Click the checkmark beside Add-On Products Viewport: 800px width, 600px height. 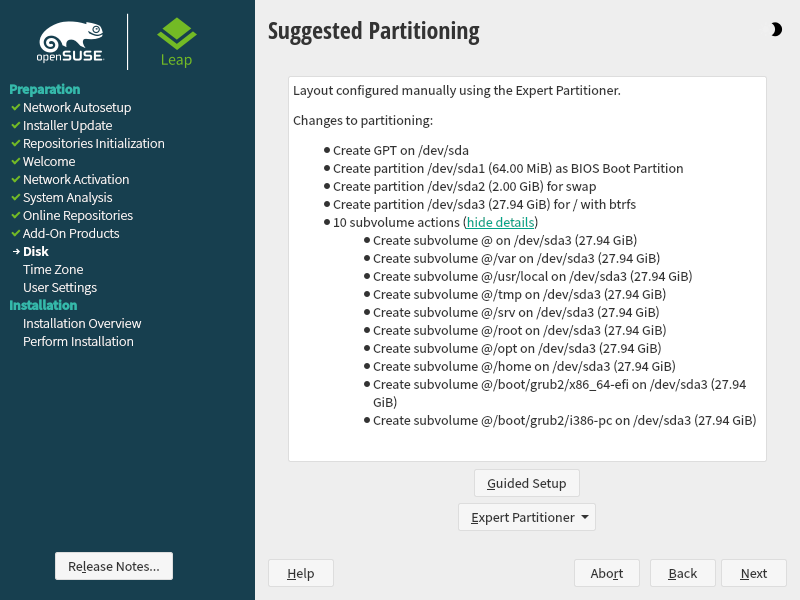(15, 233)
